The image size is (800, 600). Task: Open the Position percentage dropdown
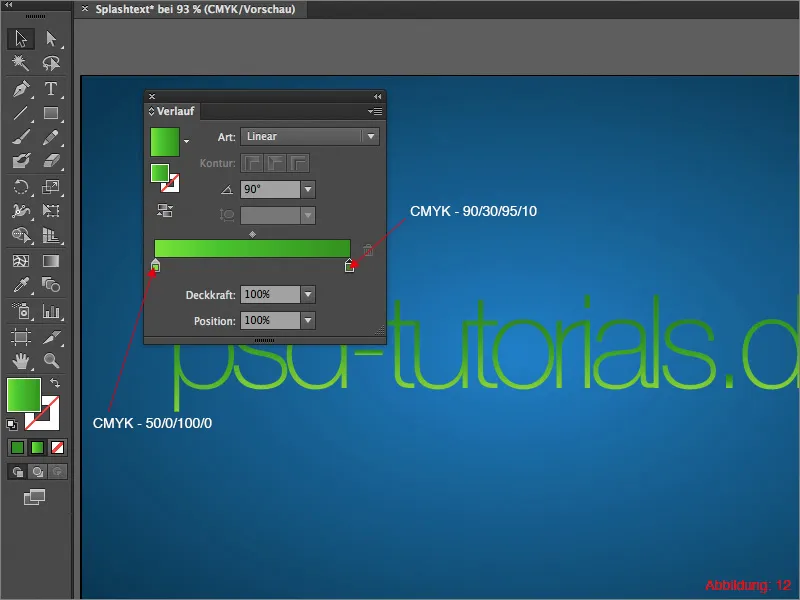pos(308,320)
